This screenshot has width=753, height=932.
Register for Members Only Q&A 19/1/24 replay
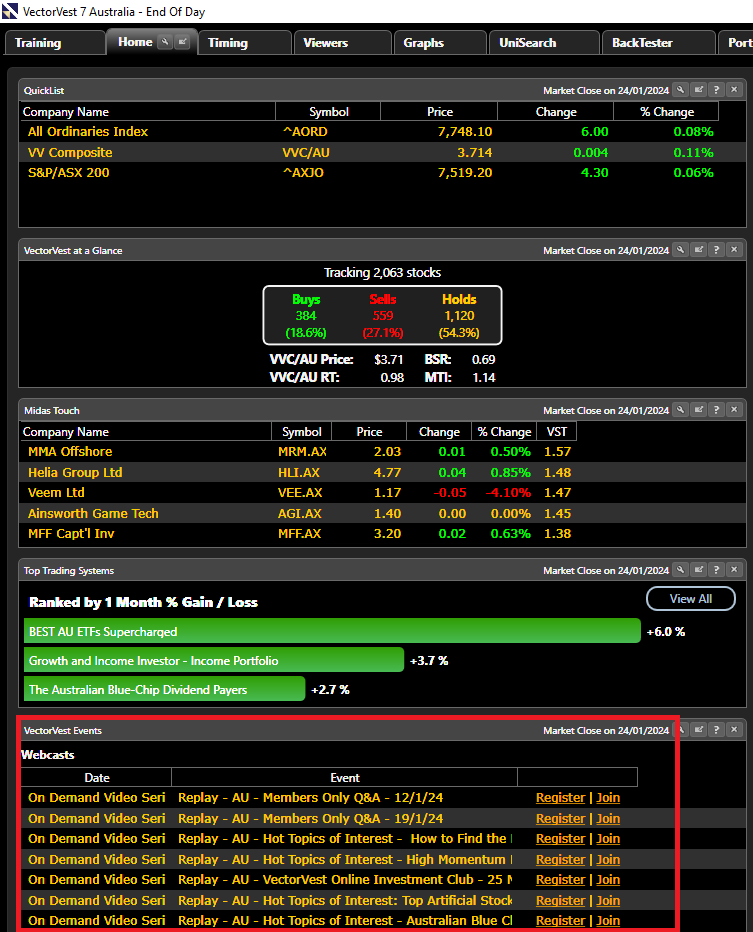pos(560,818)
